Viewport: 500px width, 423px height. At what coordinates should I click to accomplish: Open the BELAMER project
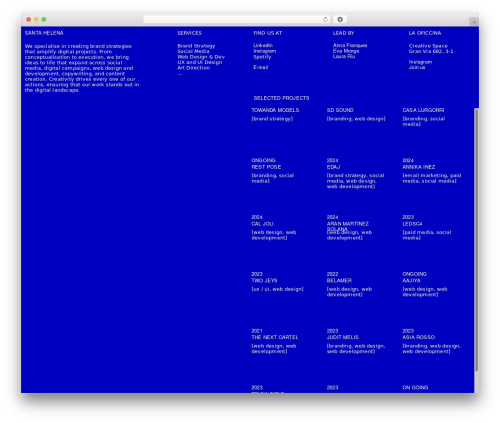pos(339,281)
